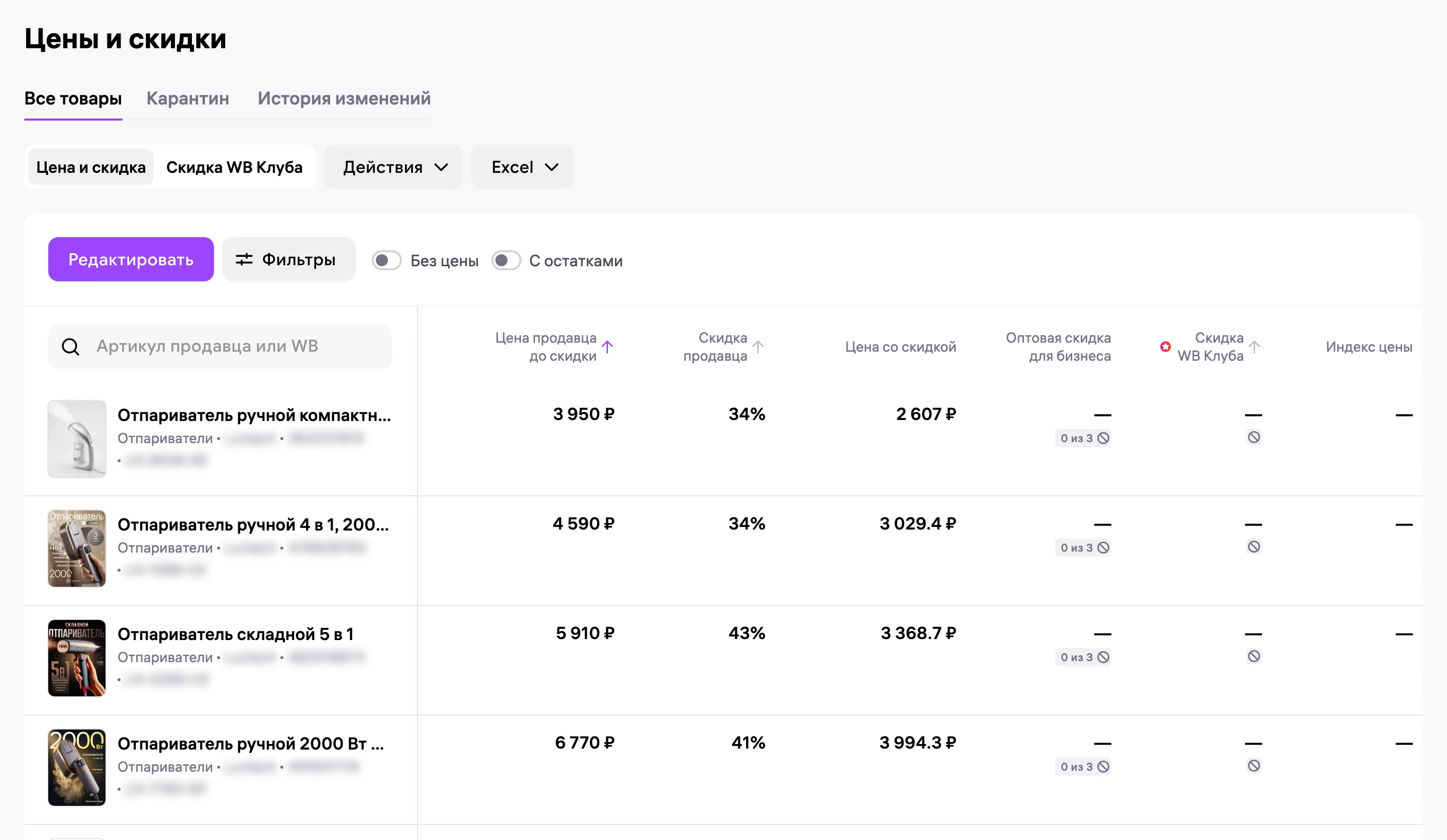1447x840 pixels.
Task: Click WB Club blocked icon for 3 950 ₽ row
Action: click(x=1254, y=437)
